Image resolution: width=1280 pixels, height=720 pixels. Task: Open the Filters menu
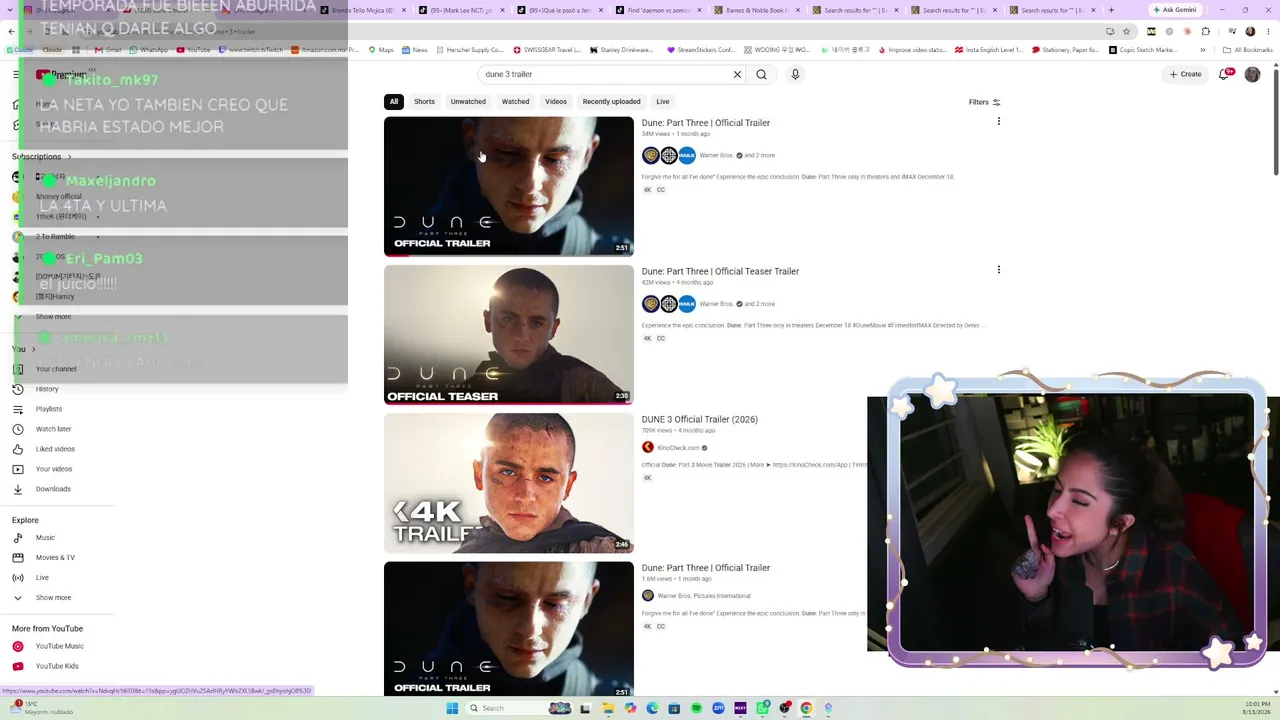pyautogui.click(x=984, y=102)
